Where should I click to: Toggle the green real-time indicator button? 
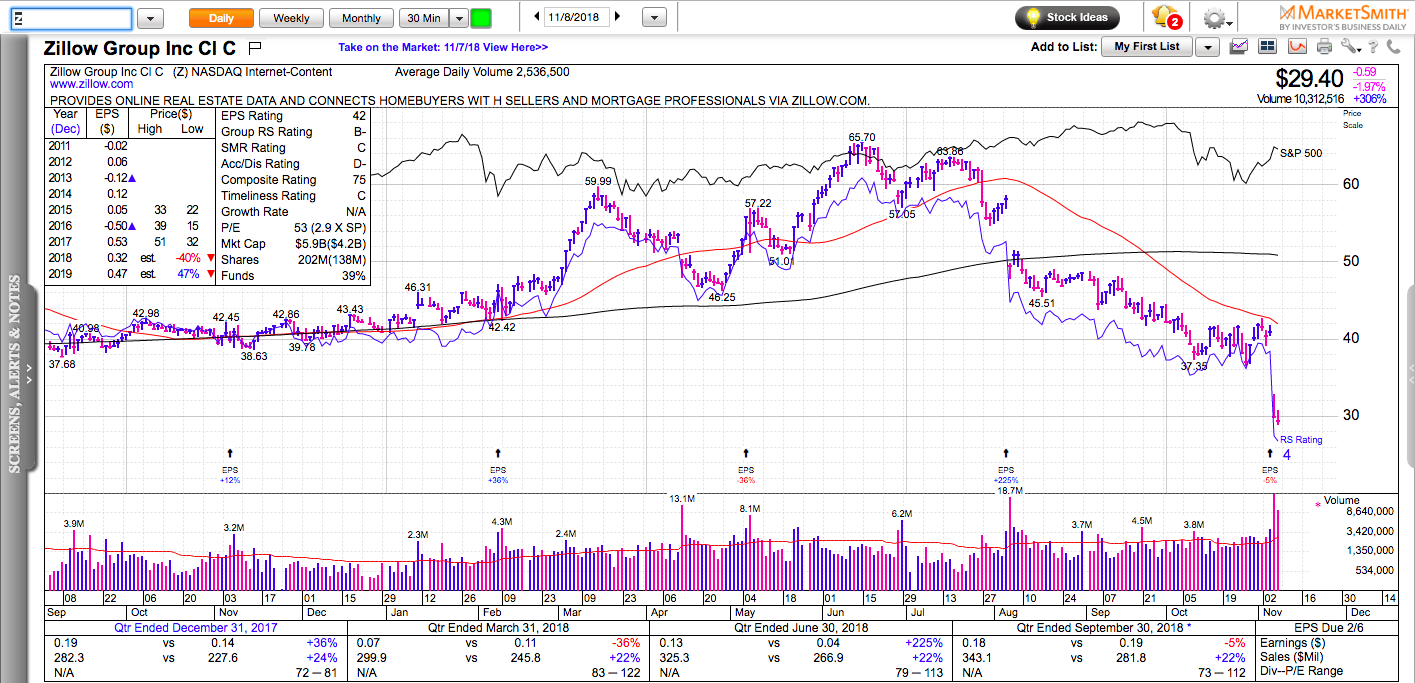pyautogui.click(x=481, y=18)
